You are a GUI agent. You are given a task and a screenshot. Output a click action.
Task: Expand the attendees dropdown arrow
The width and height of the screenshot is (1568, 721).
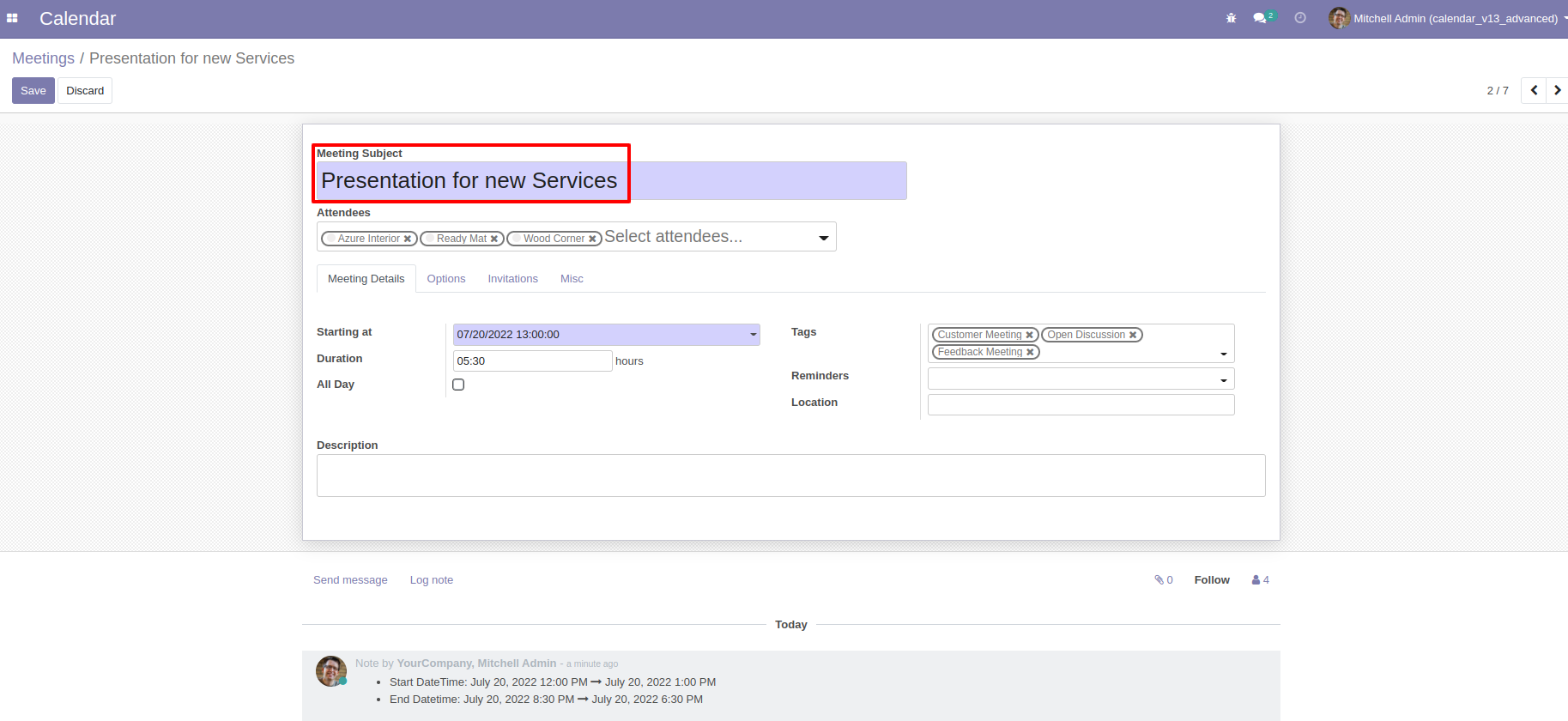tap(824, 238)
